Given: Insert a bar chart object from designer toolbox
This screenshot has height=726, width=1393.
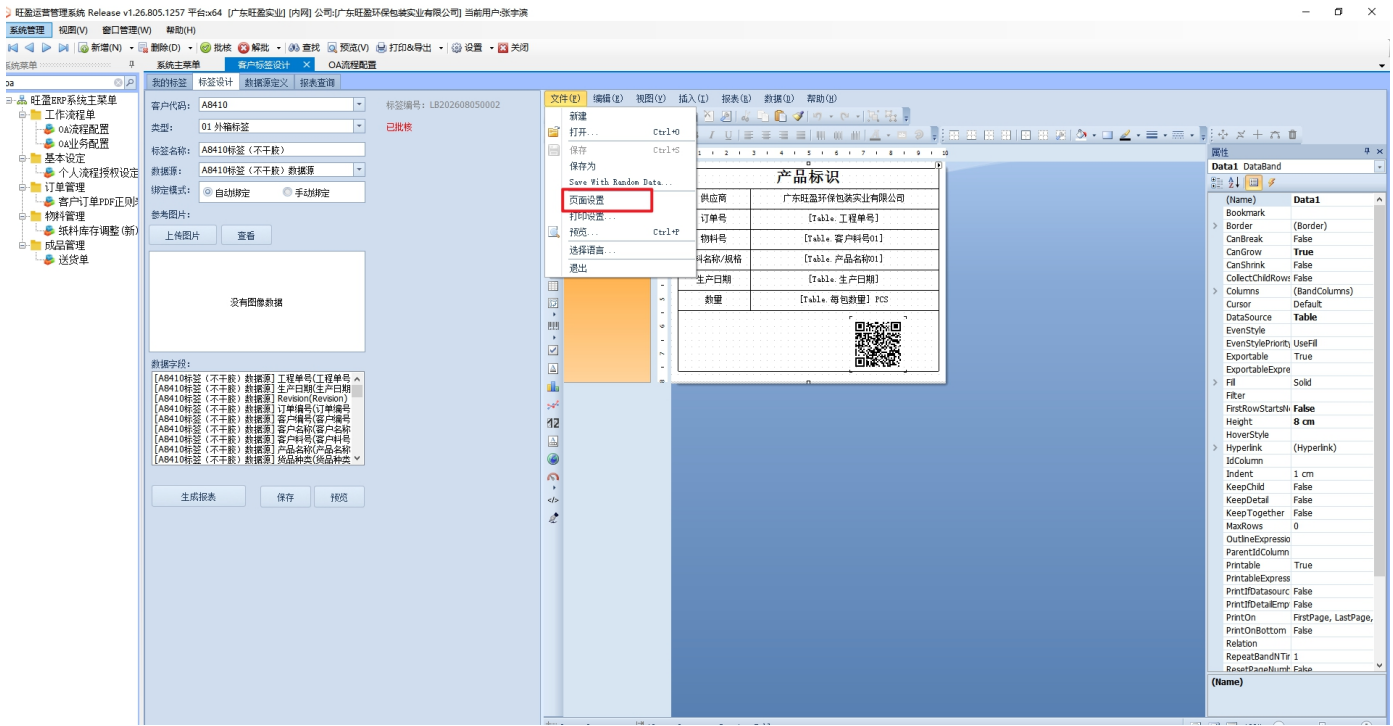Looking at the screenshot, I should pyautogui.click(x=553, y=387).
